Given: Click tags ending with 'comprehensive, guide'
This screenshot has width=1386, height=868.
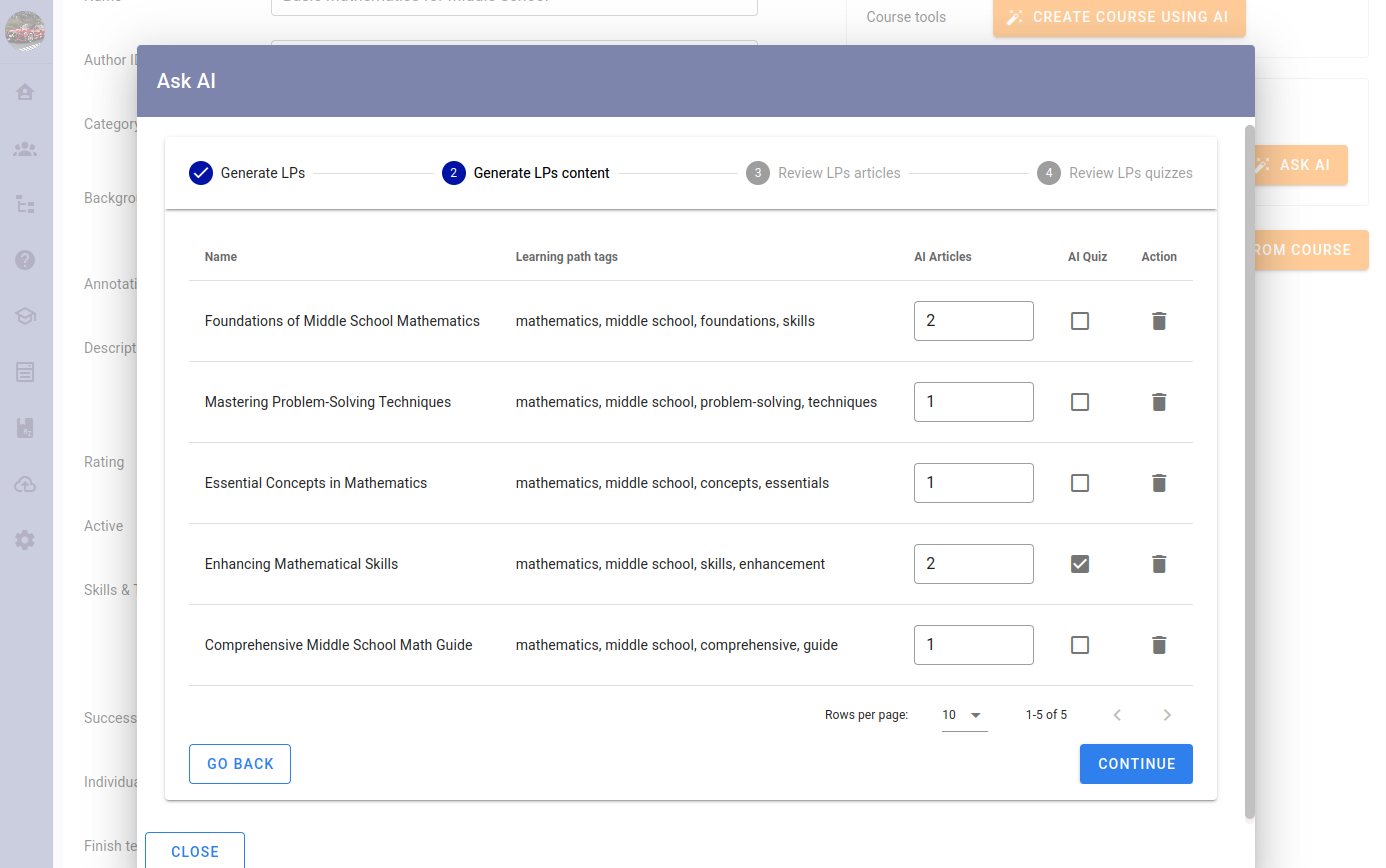Looking at the screenshot, I should pyautogui.click(x=677, y=645).
